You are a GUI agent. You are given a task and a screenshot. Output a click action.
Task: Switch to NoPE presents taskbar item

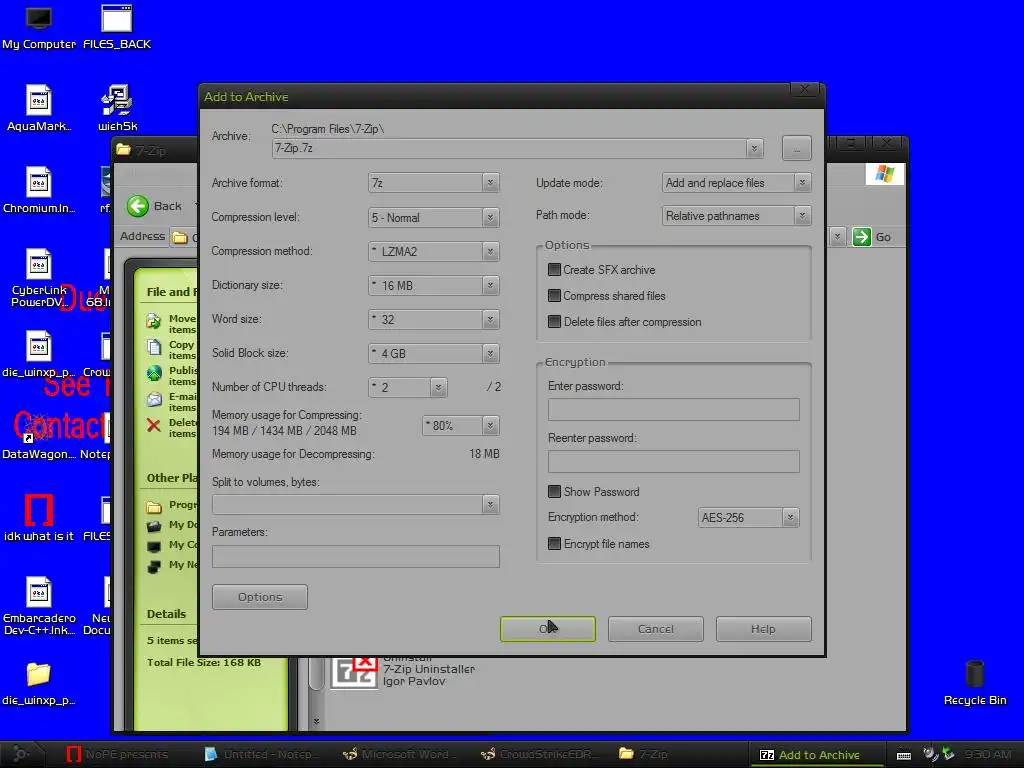pyautogui.click(x=118, y=754)
